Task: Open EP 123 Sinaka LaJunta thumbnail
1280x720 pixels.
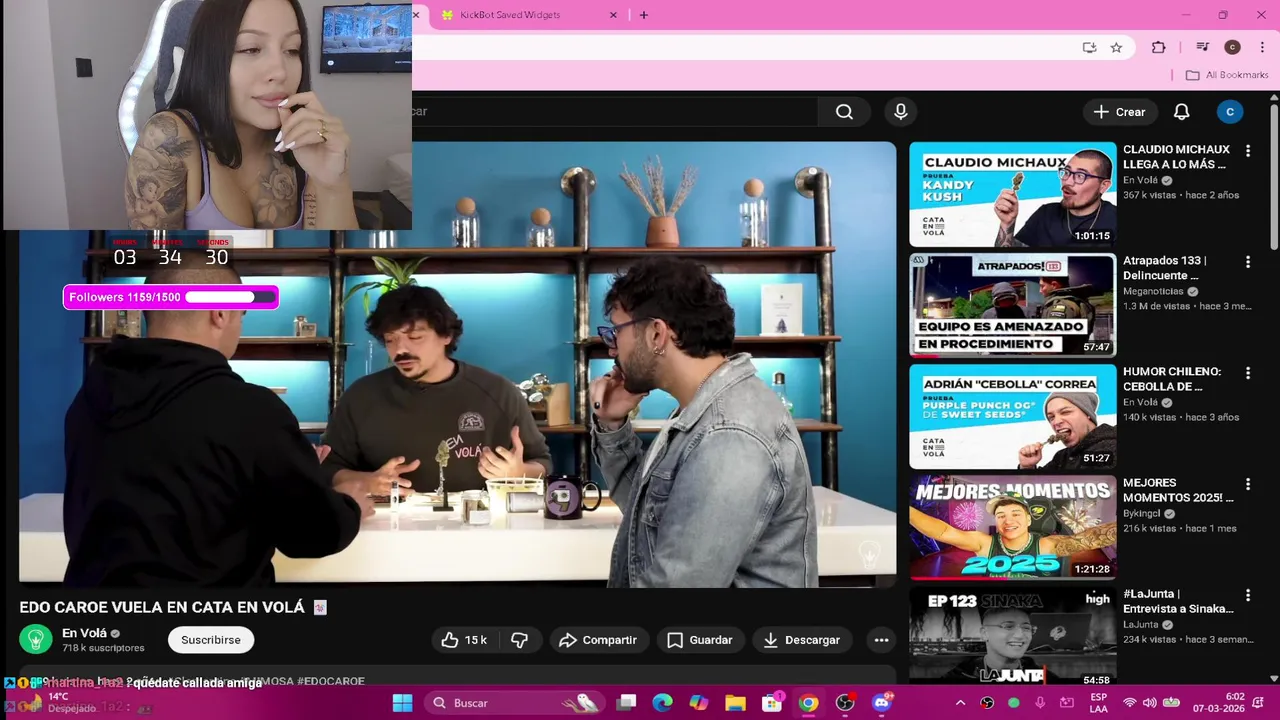Action: pos(1012,634)
